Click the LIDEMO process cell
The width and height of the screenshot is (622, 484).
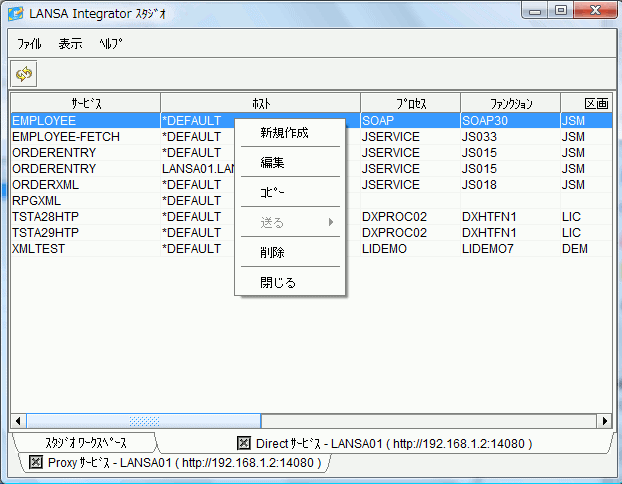411,249
